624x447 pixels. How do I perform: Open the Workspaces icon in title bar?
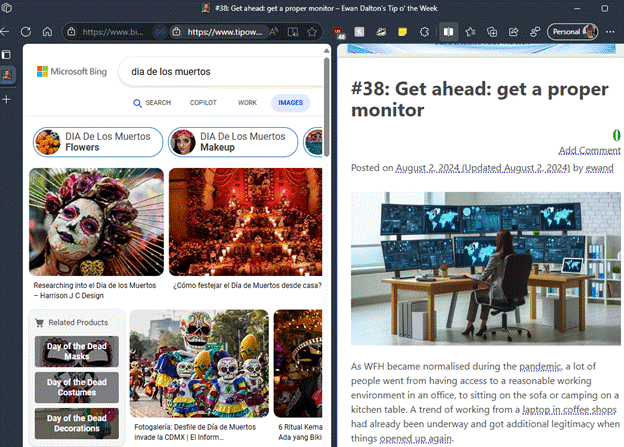(x=6, y=8)
